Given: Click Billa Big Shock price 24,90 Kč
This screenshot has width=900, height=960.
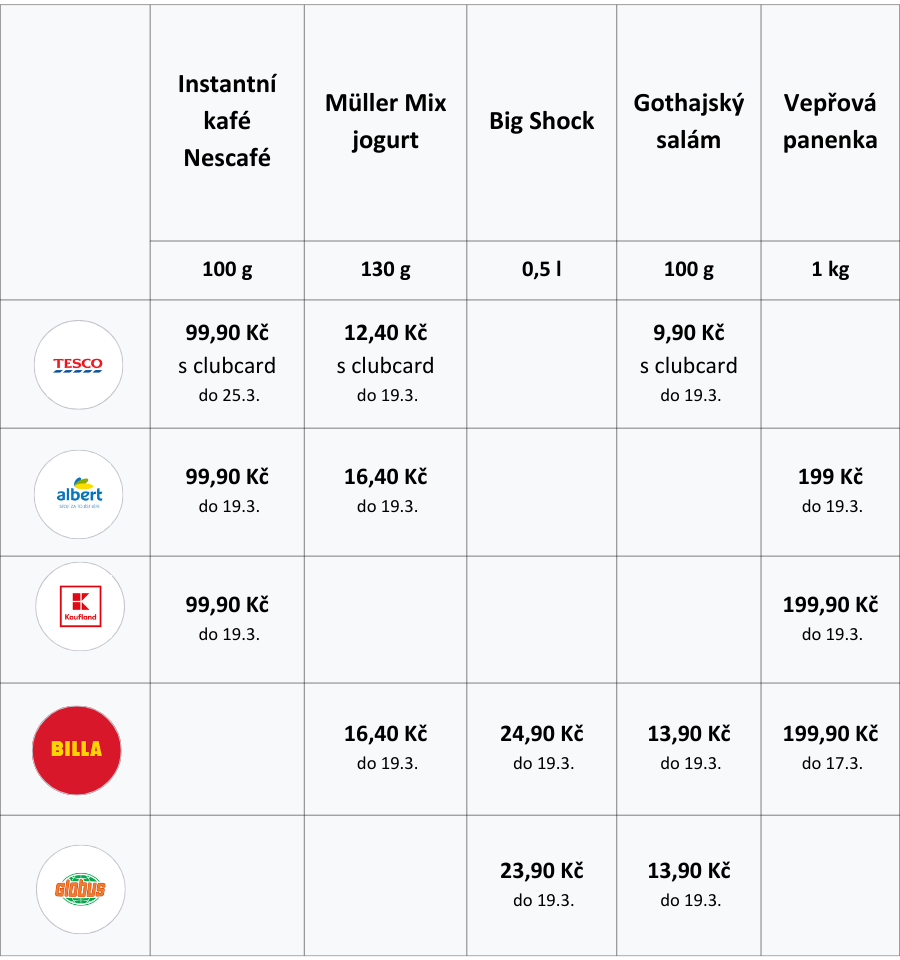Looking at the screenshot, I should tap(542, 733).
